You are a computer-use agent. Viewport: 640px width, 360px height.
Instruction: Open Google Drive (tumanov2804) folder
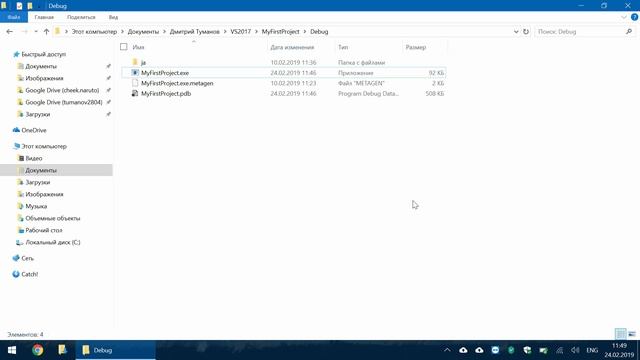[64, 102]
